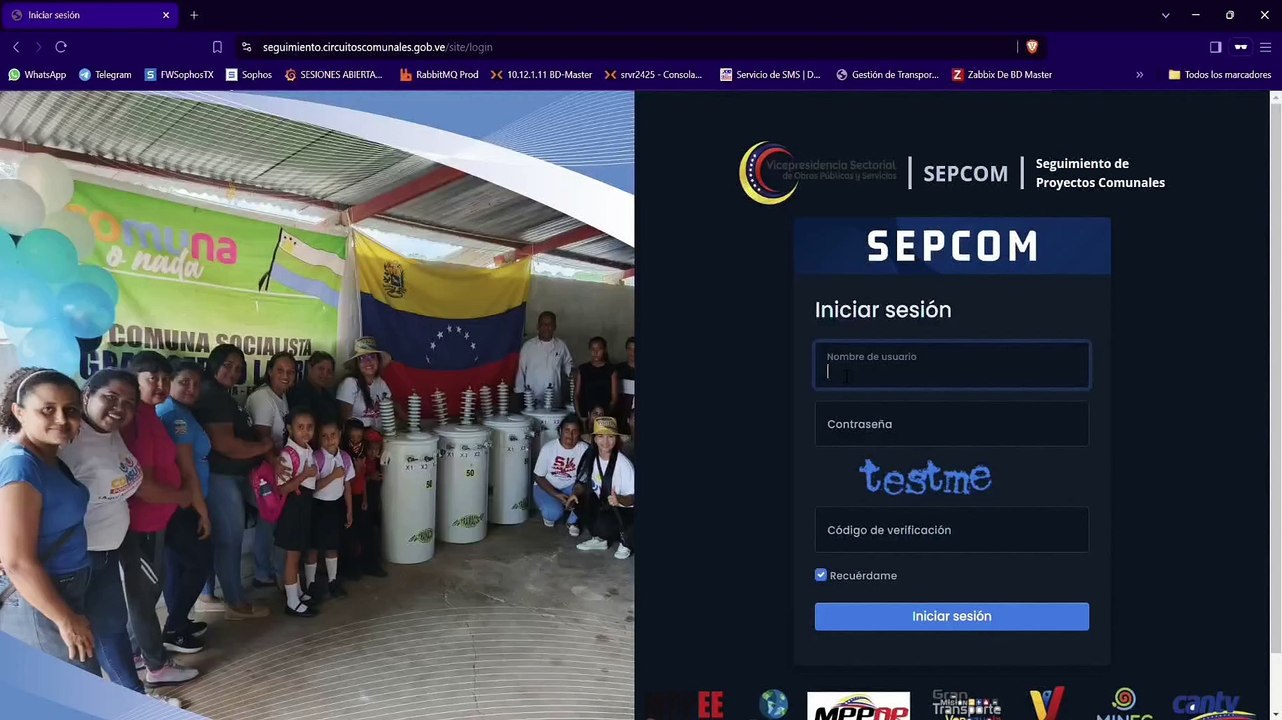Click the Cantv logo in footer
Viewport: 1282px width, 720px height.
[1206, 705]
